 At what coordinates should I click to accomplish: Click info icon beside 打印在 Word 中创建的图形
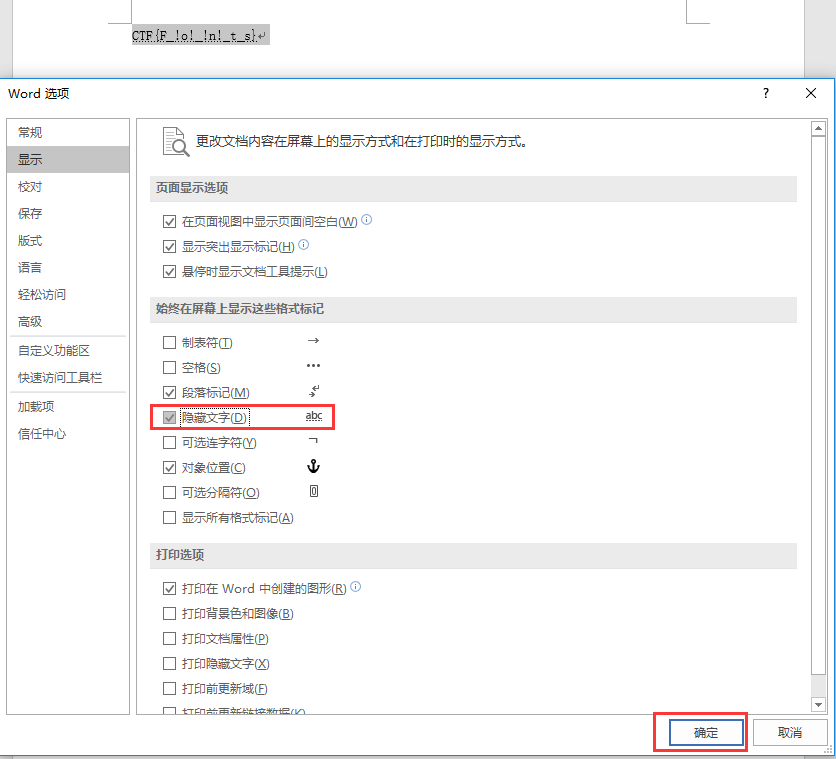pos(356,588)
